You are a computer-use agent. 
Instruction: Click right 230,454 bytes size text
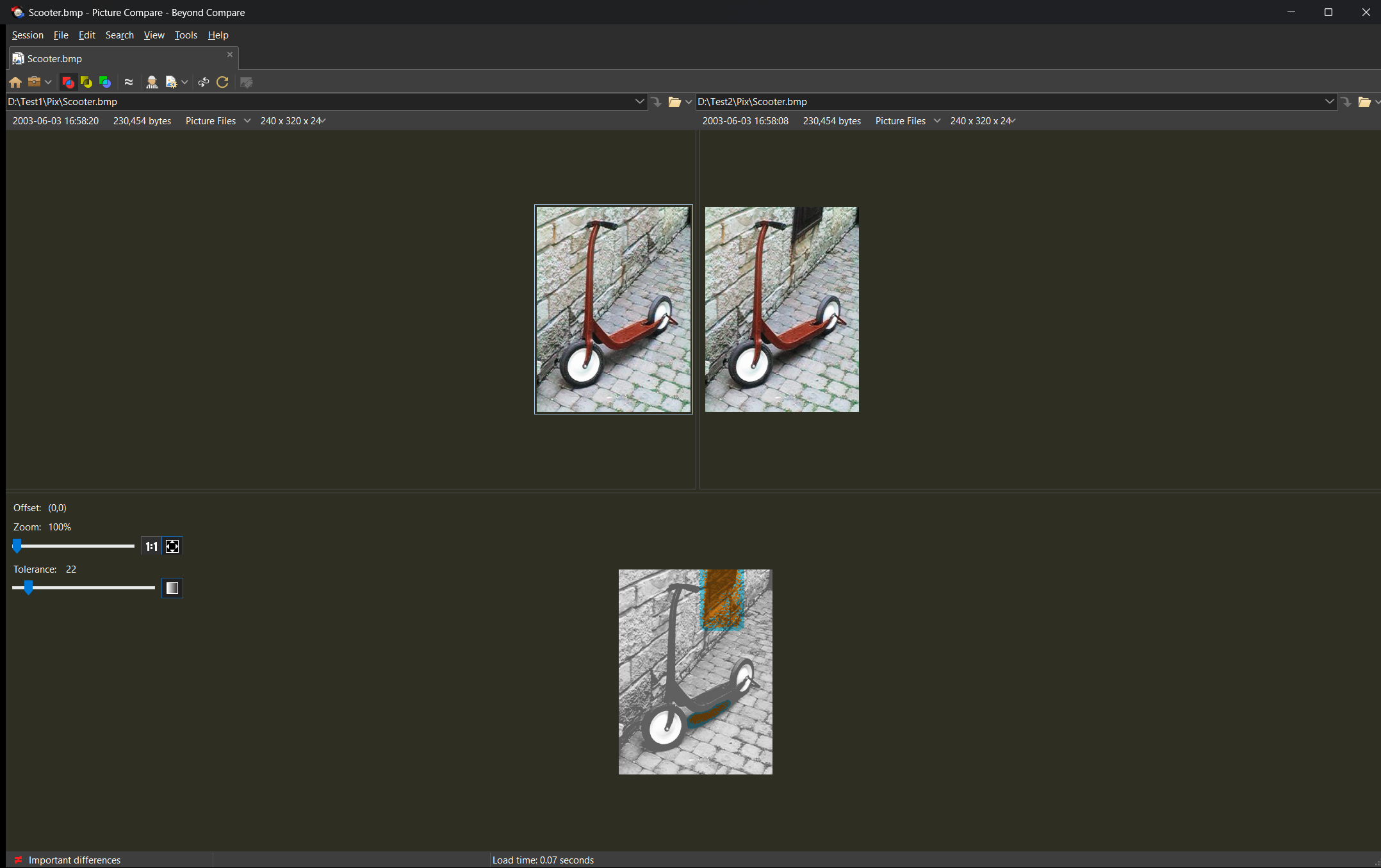point(832,121)
